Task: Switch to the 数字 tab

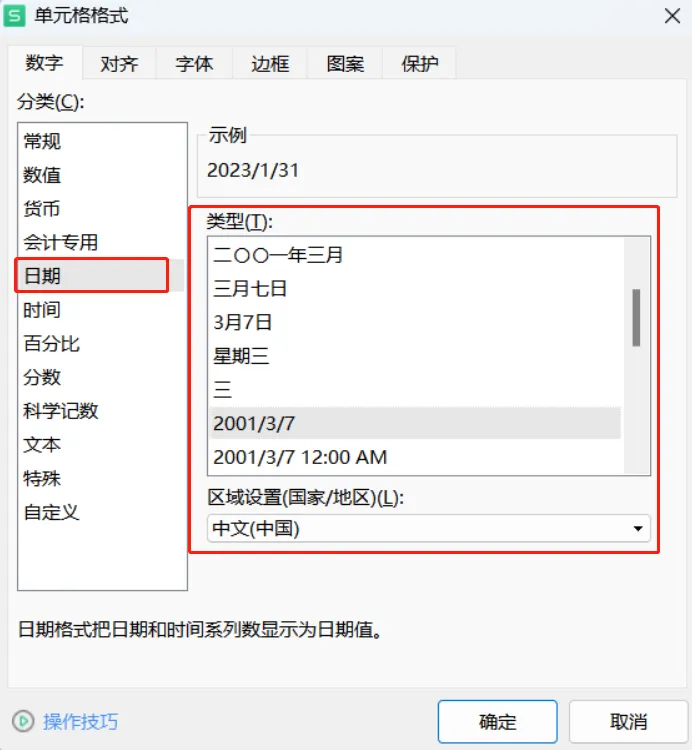Action: point(44,63)
